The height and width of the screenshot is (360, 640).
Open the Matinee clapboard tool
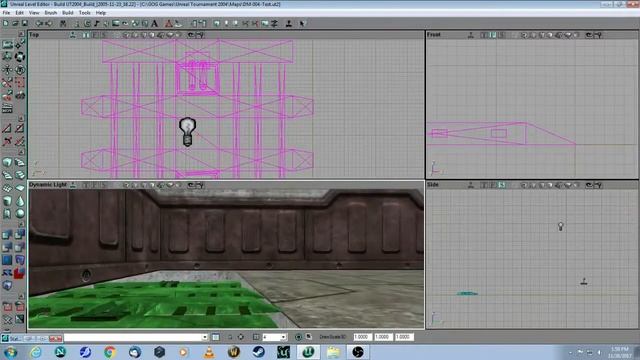tap(7, 108)
